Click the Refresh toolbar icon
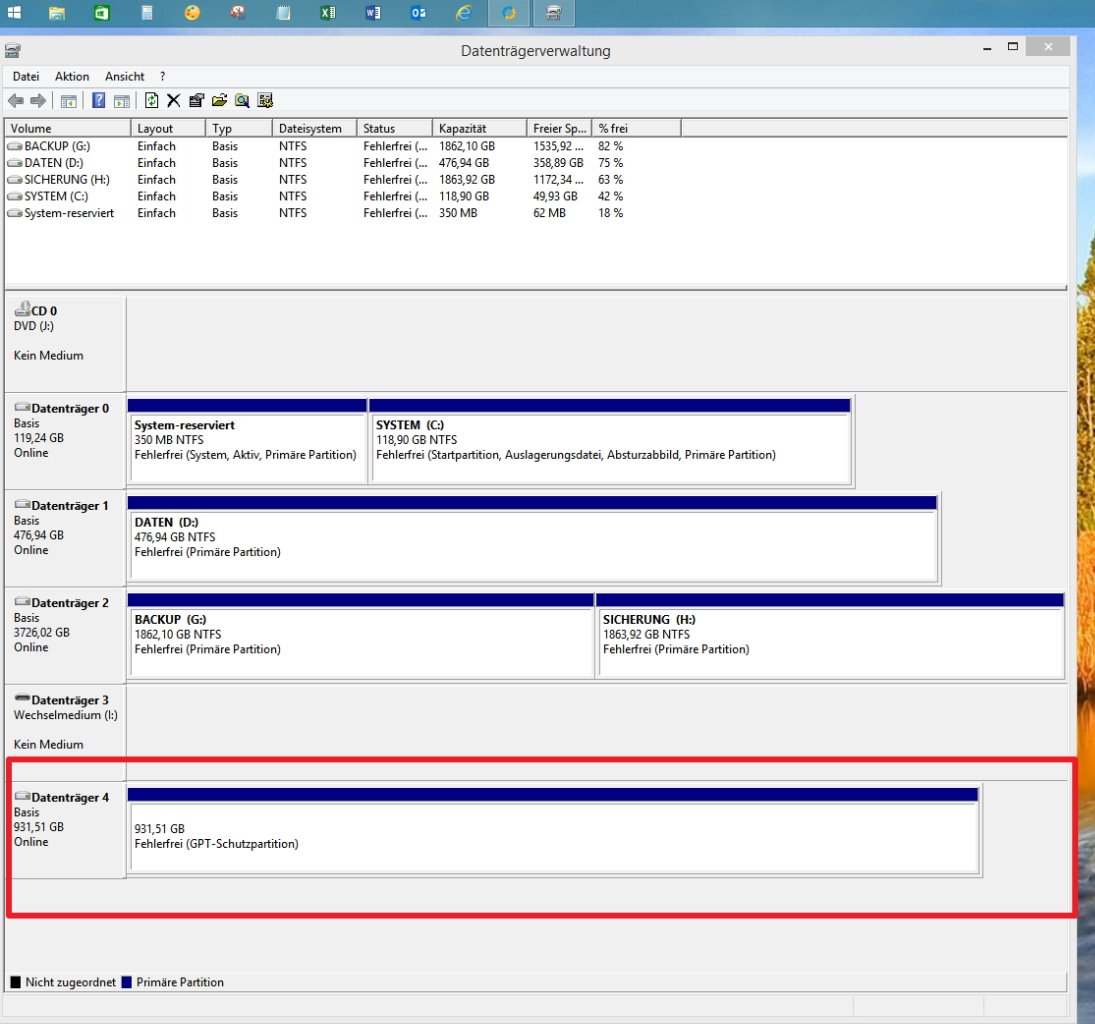1095x1024 pixels. click(x=151, y=100)
